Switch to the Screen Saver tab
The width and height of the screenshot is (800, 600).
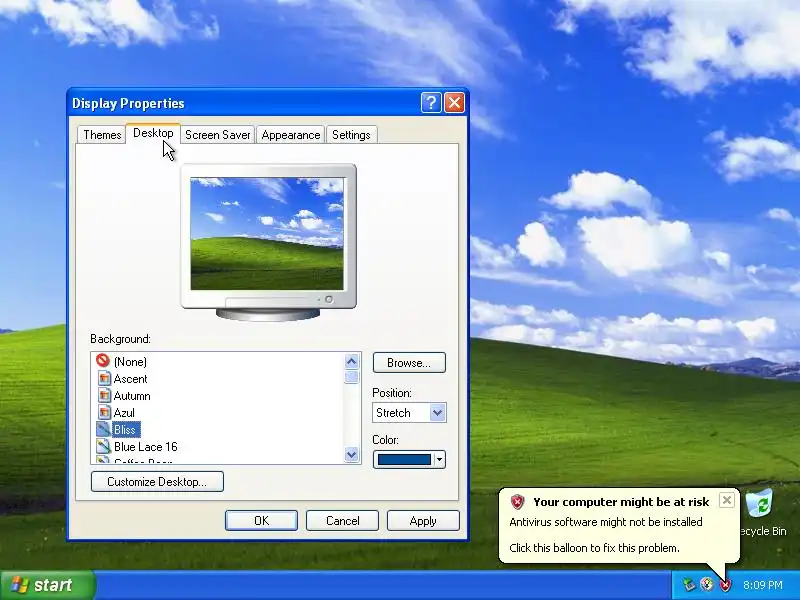pyautogui.click(x=217, y=135)
